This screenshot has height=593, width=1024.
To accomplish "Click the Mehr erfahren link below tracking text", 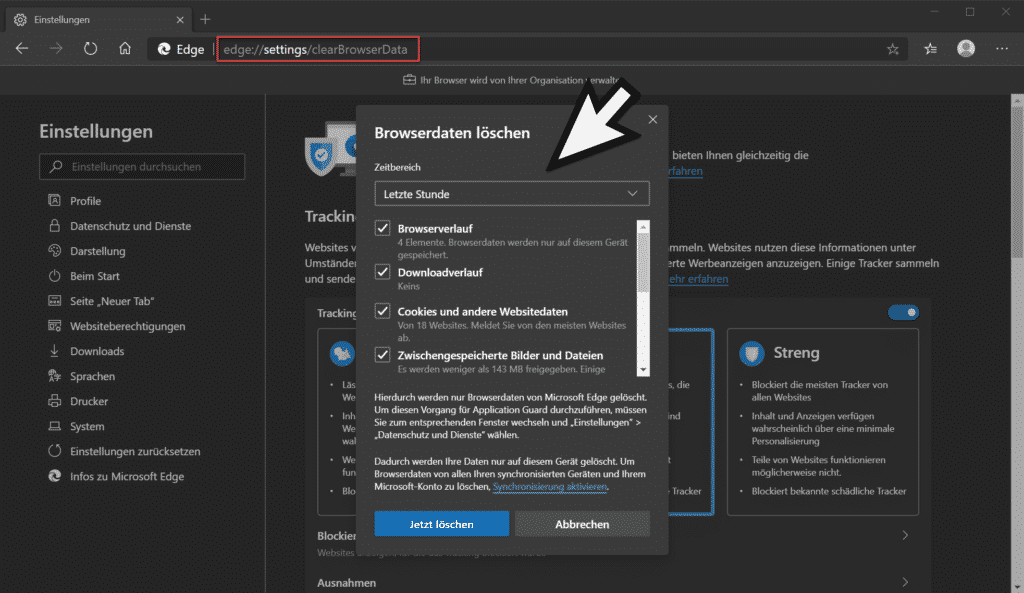I will tap(697, 279).
